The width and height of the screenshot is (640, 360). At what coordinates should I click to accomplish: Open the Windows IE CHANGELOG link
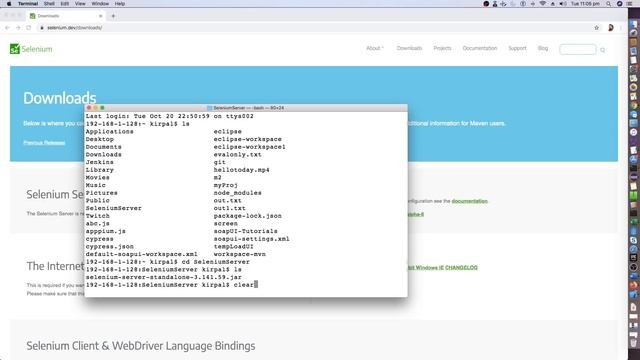tap(442, 268)
